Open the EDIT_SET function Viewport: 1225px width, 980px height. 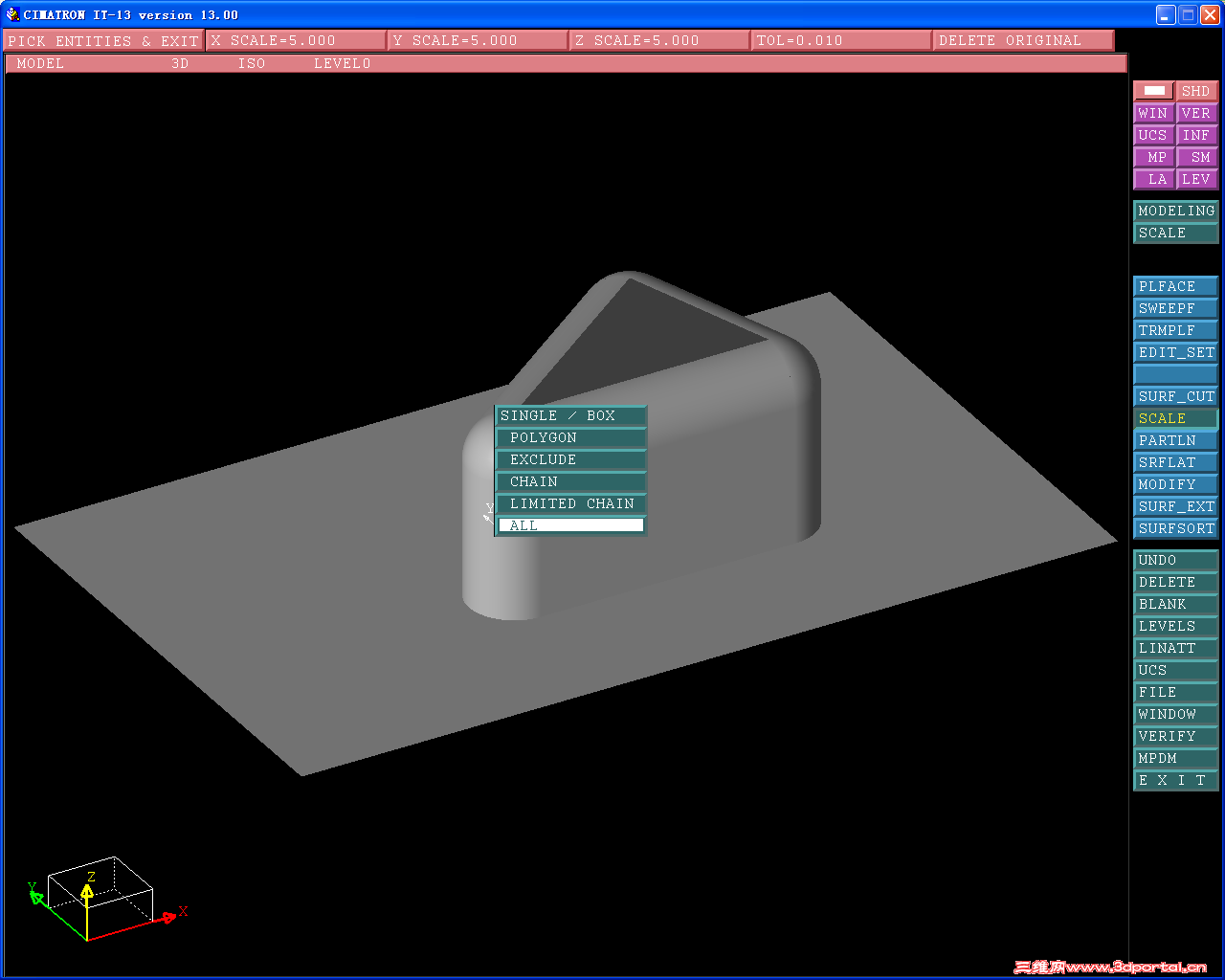(x=1176, y=352)
